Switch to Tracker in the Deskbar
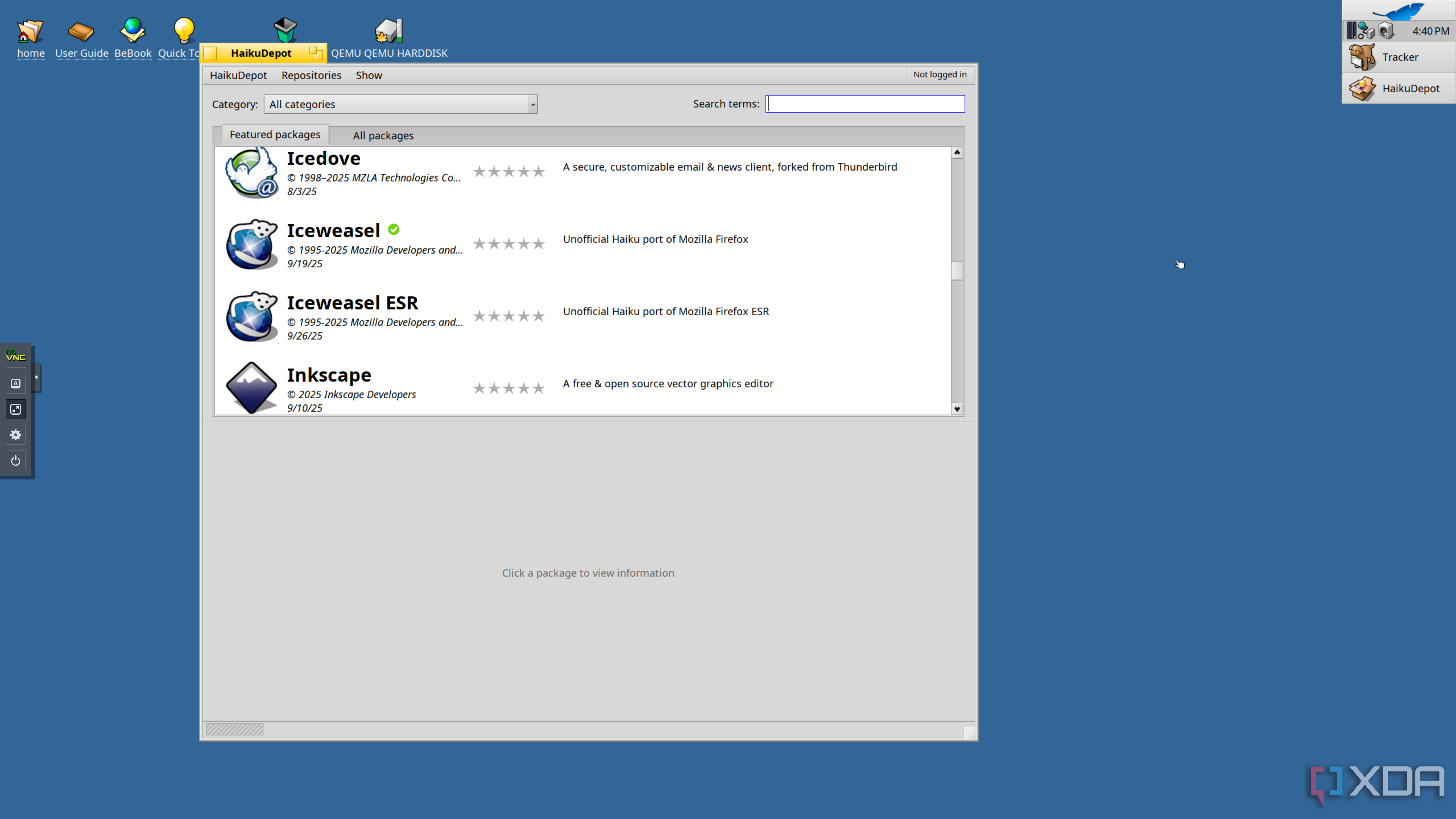The height and width of the screenshot is (819, 1456). coord(1399,57)
